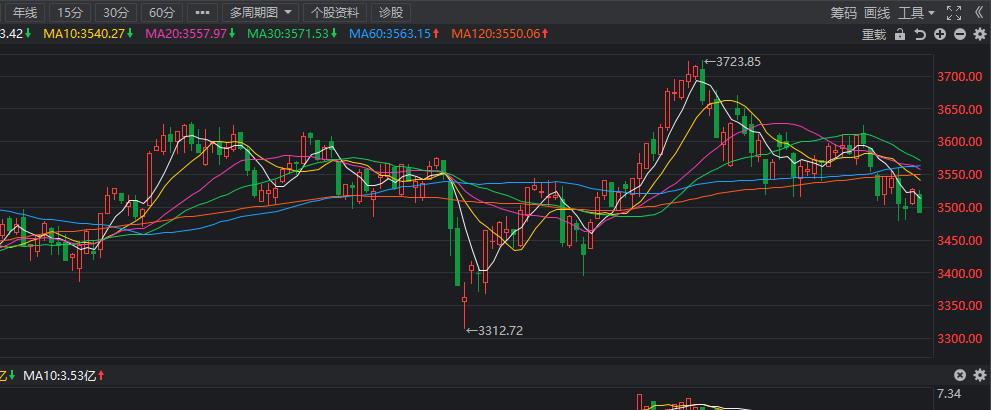Open the volume panel settings gear
This screenshot has height=410, width=991.
[980, 375]
